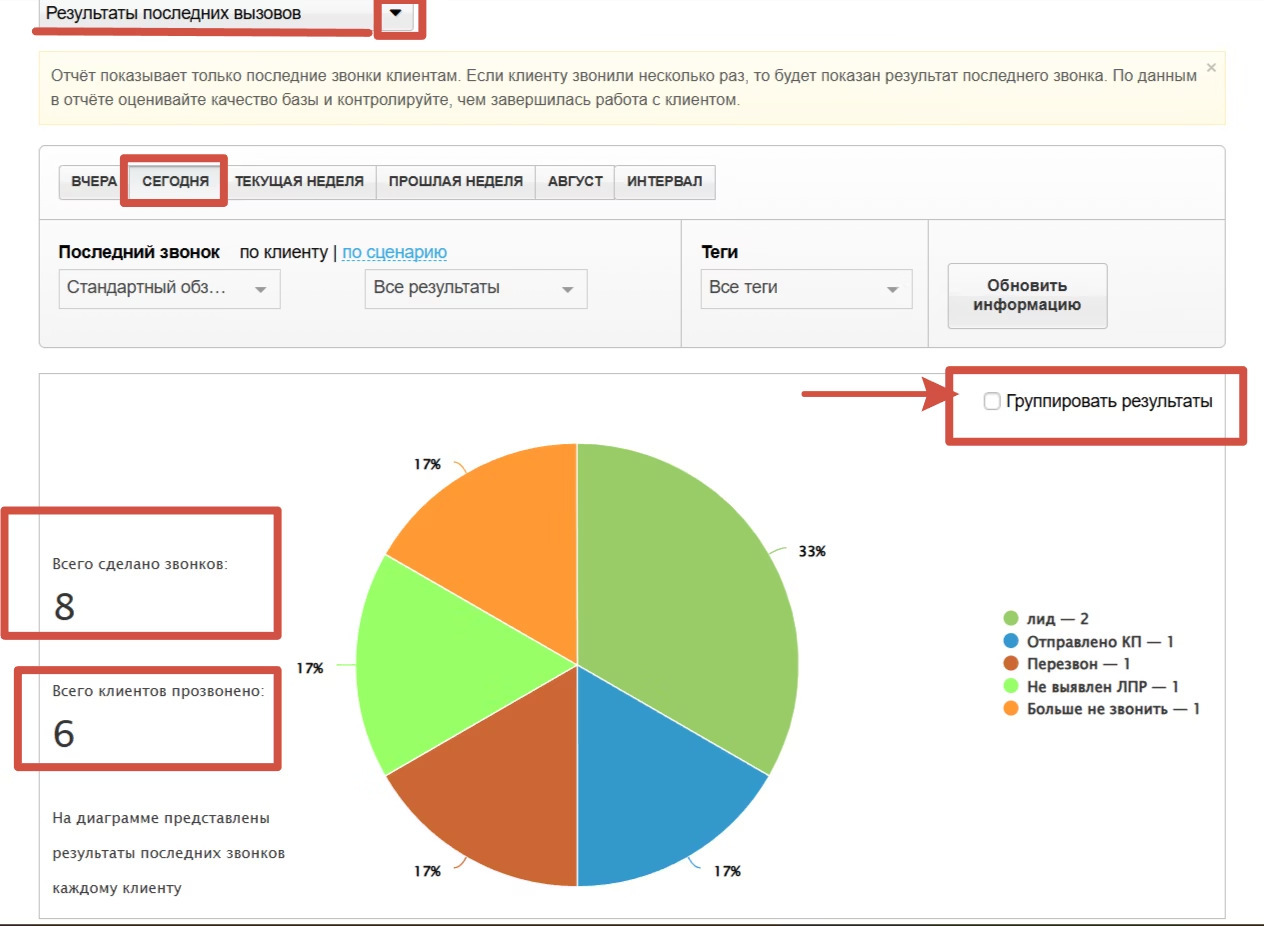Close the yellow info notice

1211,68
